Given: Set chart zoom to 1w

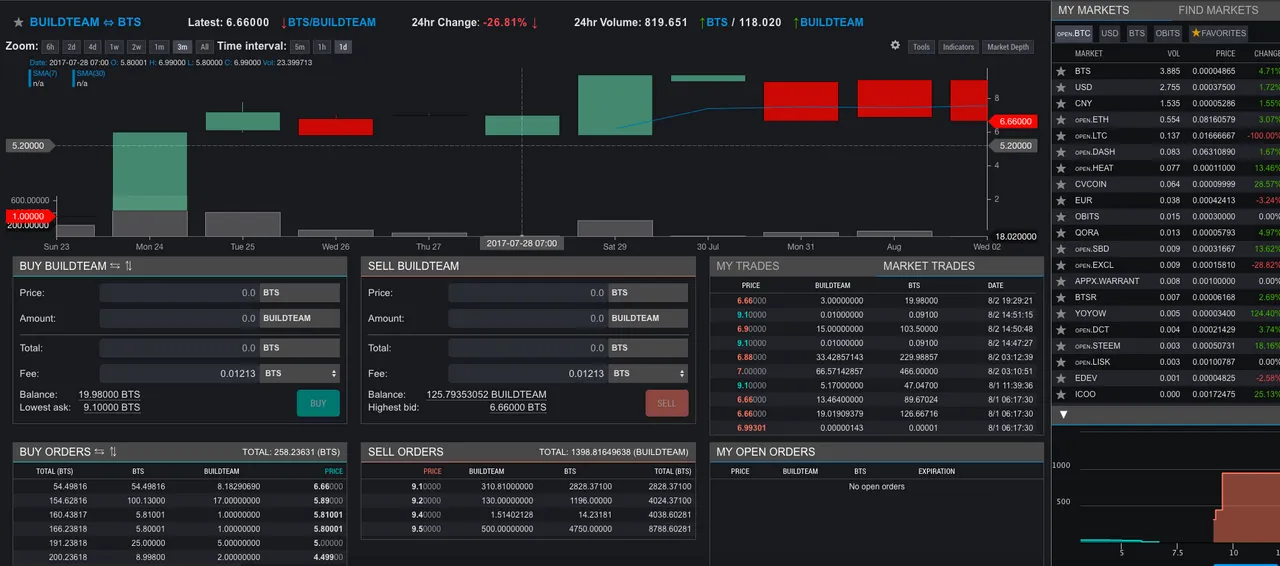Looking at the screenshot, I should (x=114, y=46).
